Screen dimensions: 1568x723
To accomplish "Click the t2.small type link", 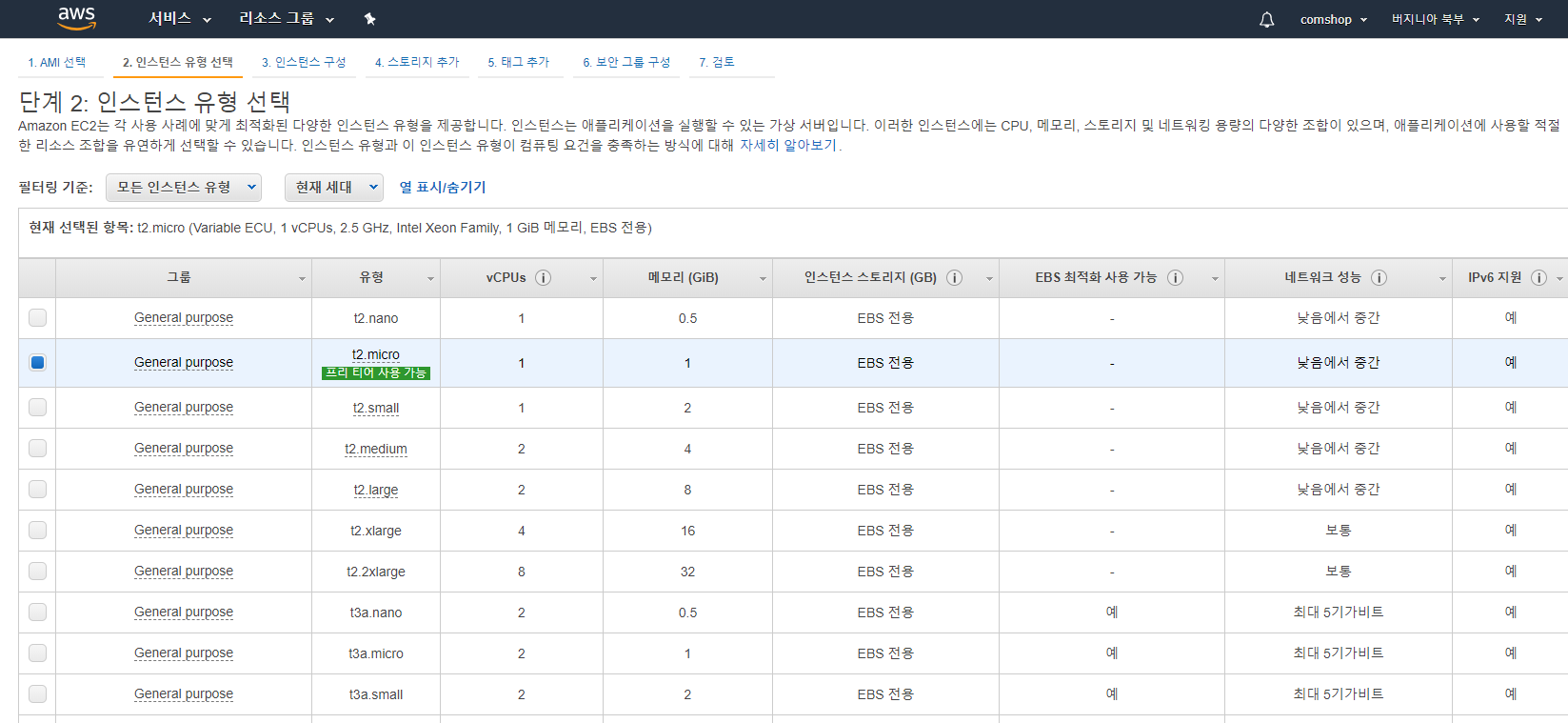I will [376, 408].
